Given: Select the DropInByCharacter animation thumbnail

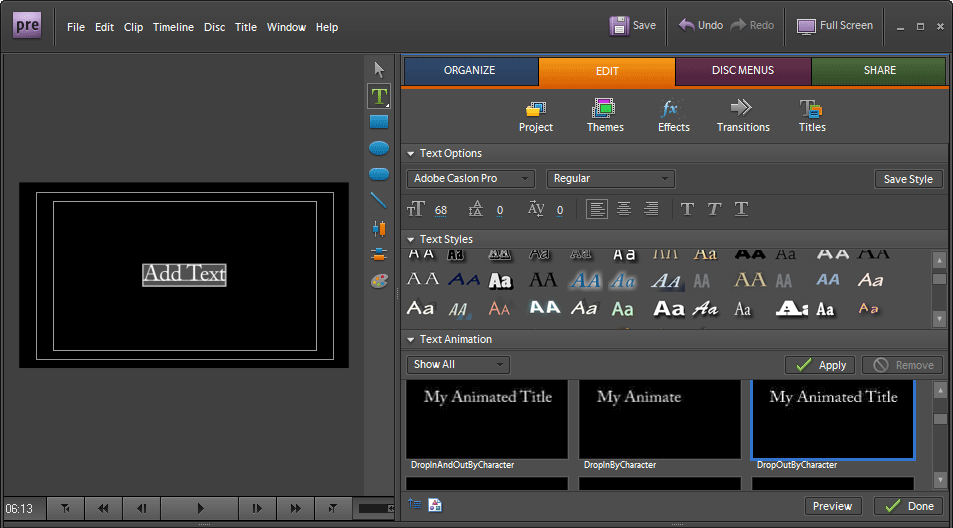Looking at the screenshot, I should point(659,420).
